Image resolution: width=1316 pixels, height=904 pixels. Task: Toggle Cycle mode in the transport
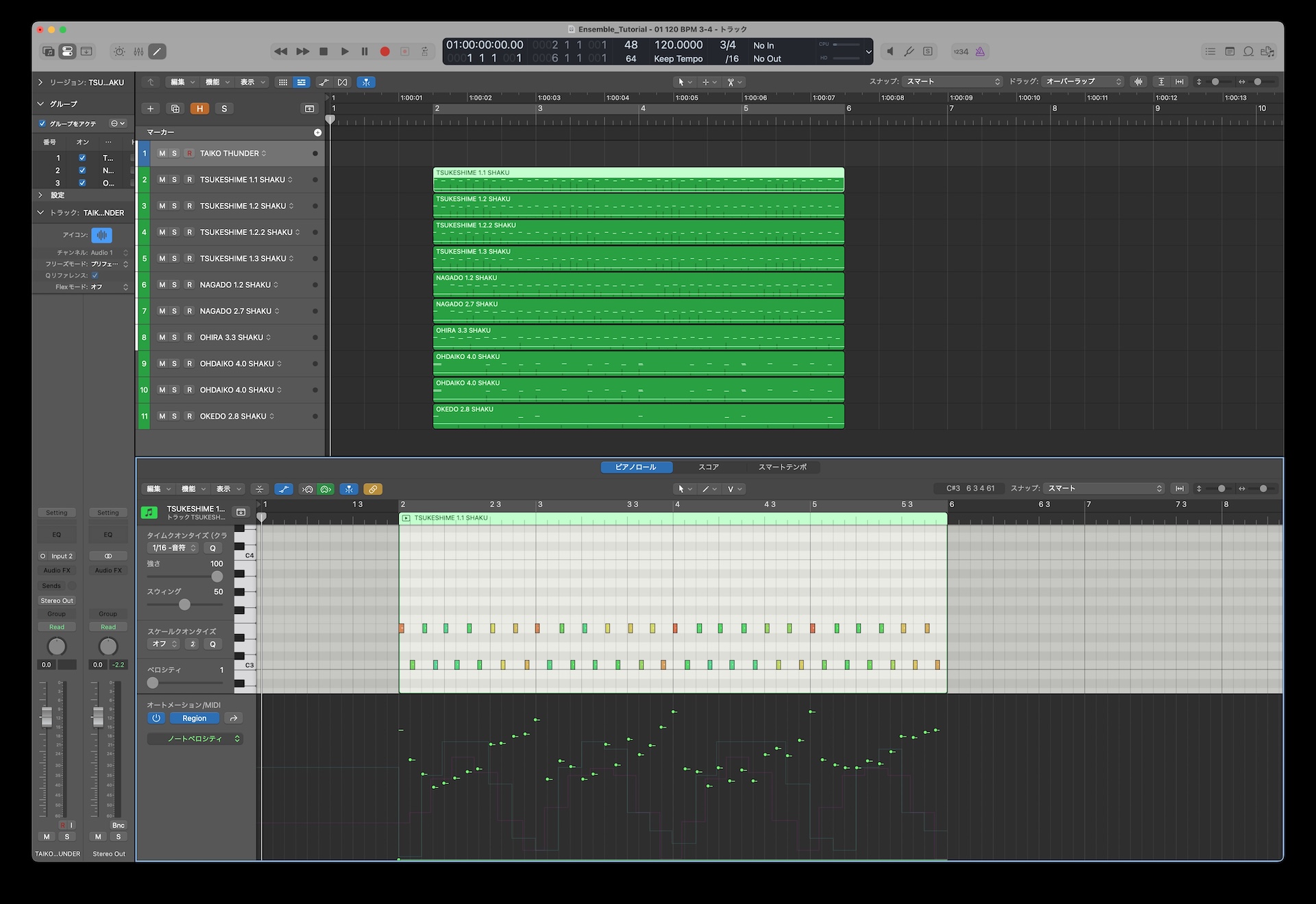click(x=425, y=51)
